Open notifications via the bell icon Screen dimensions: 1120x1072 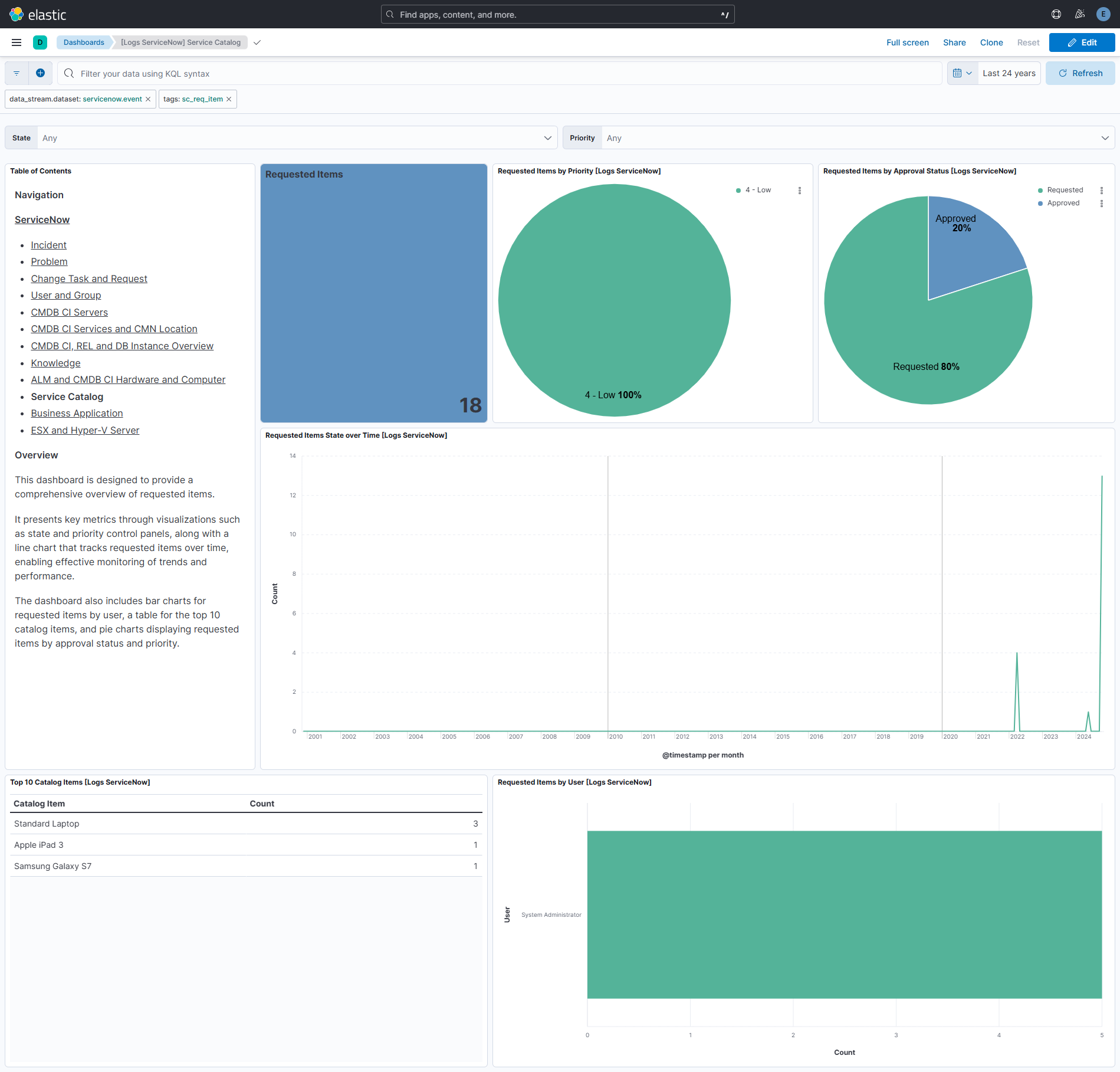pyautogui.click(x=1079, y=14)
